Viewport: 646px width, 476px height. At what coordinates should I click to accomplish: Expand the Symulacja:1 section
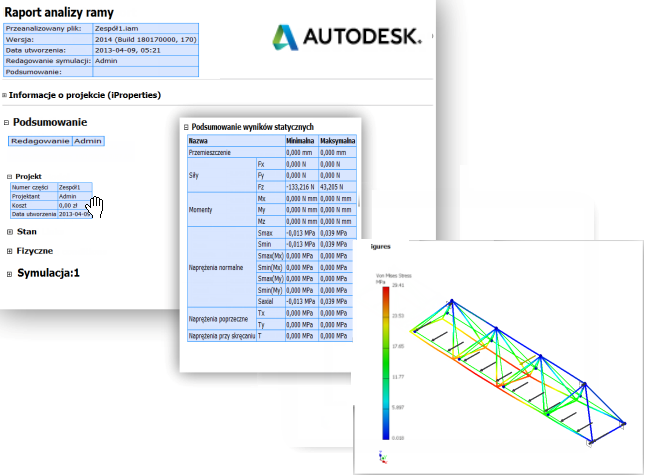pos(9,274)
